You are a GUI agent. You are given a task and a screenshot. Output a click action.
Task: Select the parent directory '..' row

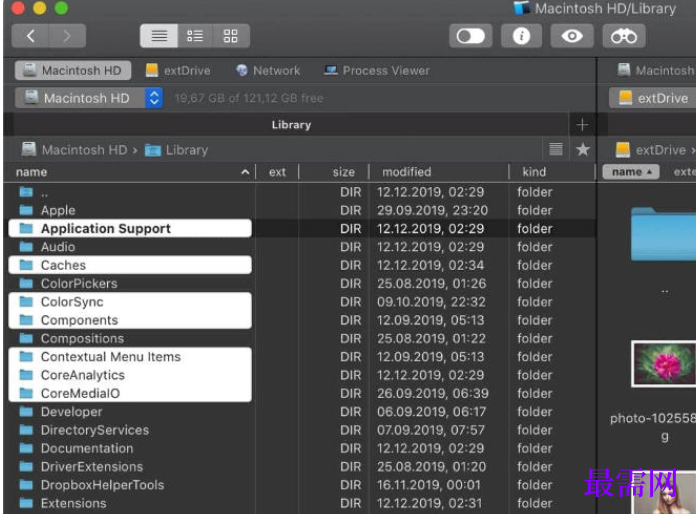pos(300,192)
